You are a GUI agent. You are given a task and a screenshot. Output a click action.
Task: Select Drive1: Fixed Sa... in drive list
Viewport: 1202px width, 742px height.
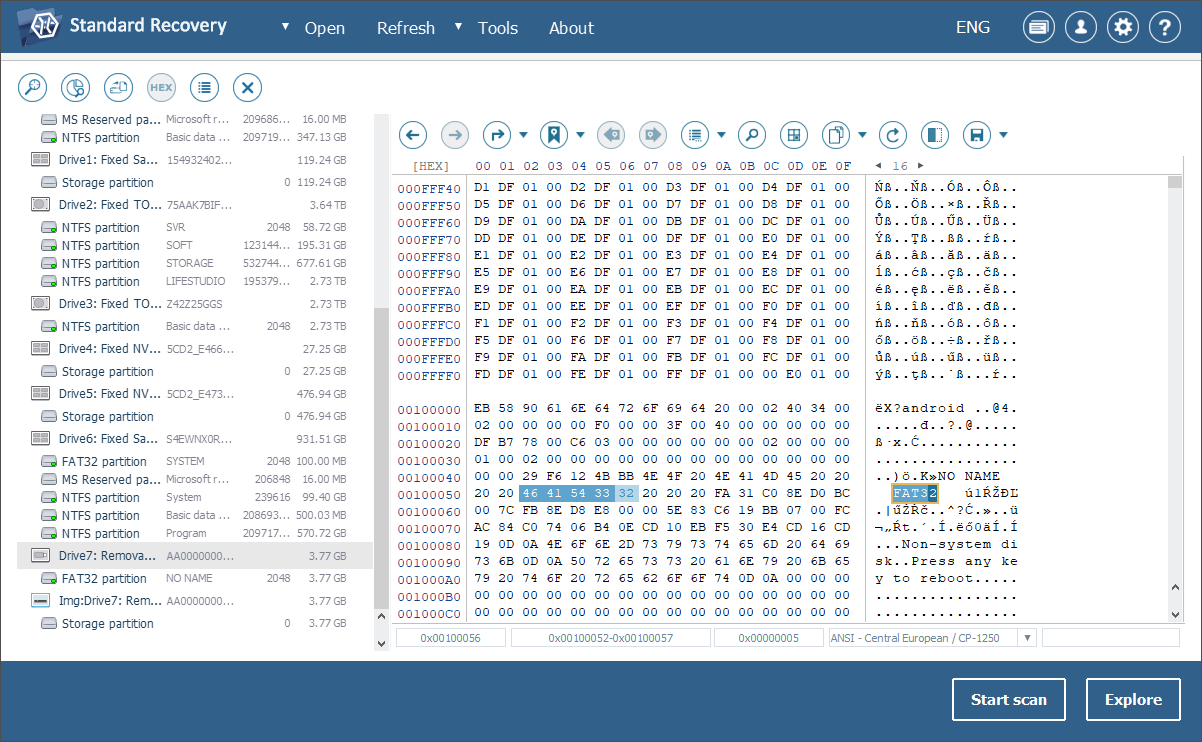(194, 159)
